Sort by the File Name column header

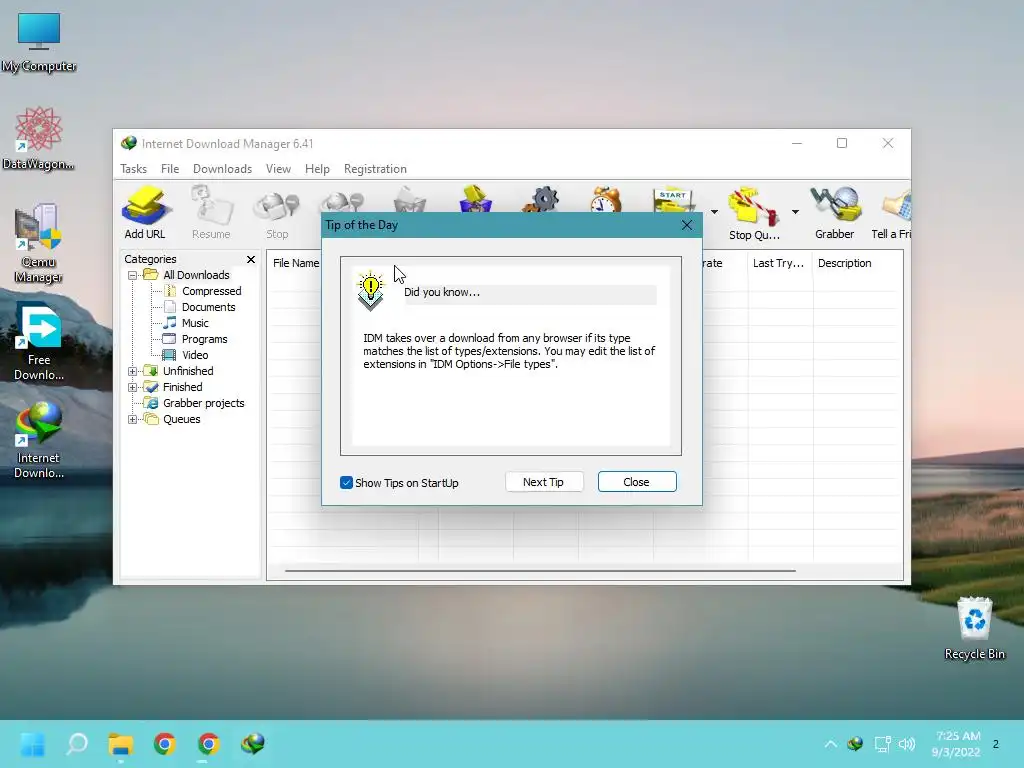tap(295, 263)
